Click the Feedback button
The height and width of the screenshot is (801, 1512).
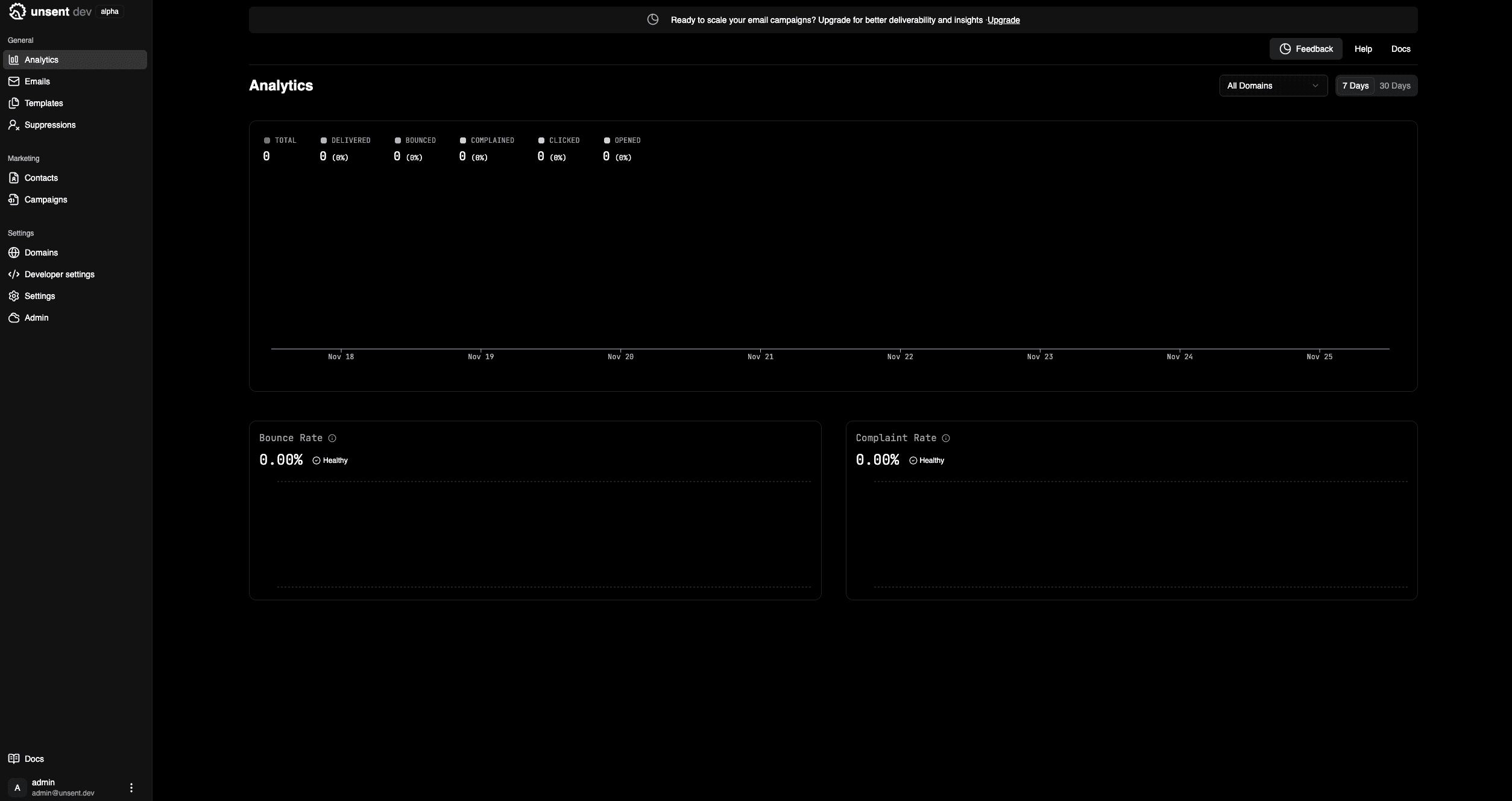coord(1306,49)
